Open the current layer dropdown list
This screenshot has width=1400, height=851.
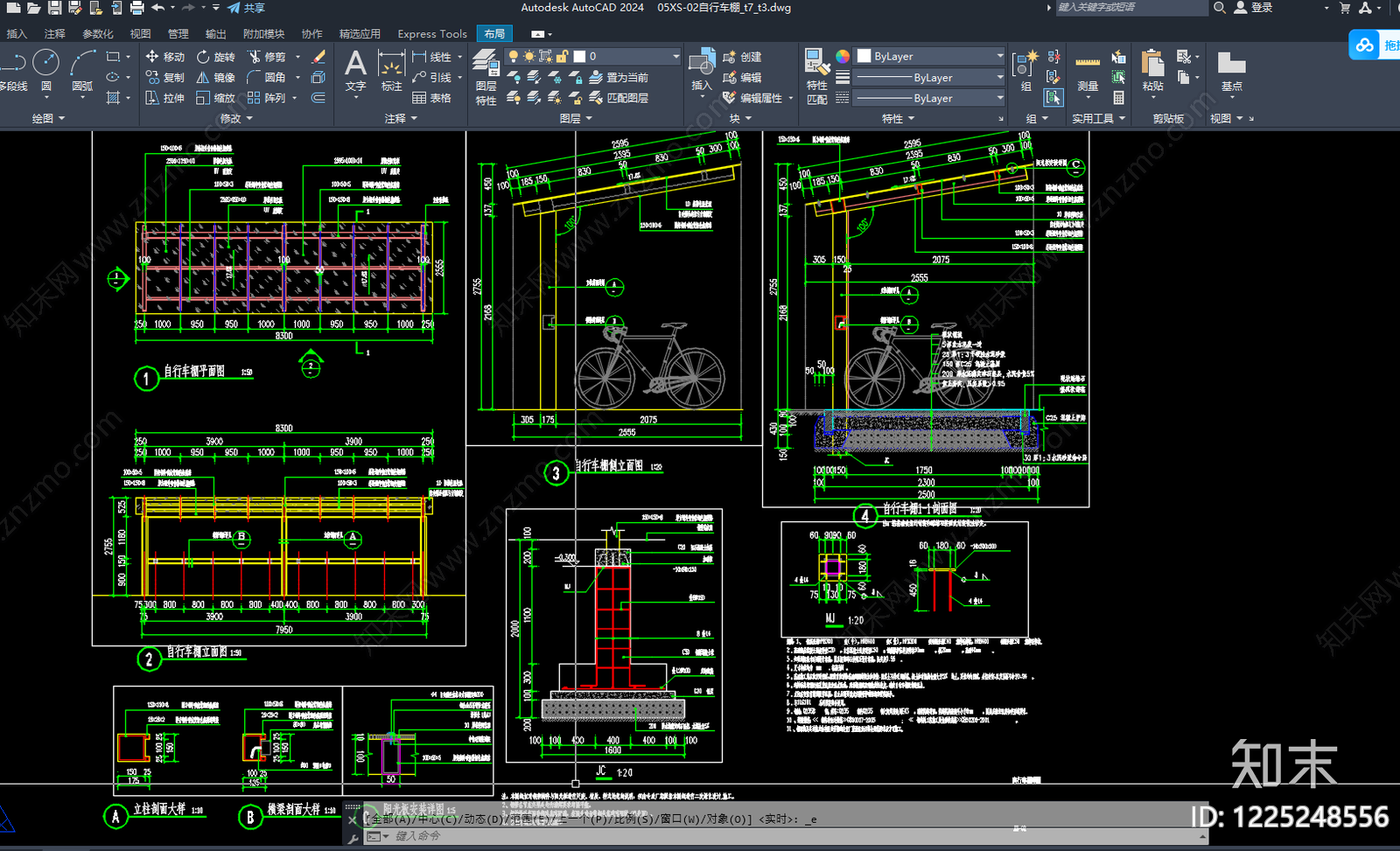675,56
